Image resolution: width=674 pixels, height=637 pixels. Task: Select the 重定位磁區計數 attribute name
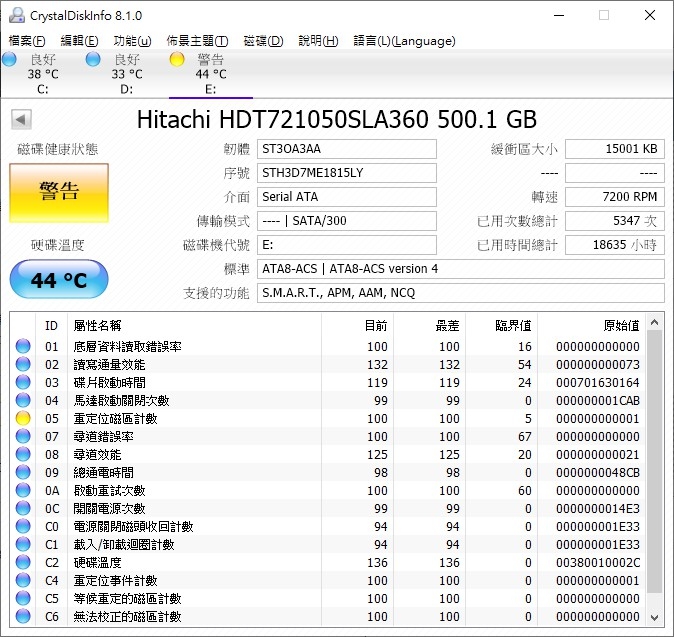(x=115, y=419)
